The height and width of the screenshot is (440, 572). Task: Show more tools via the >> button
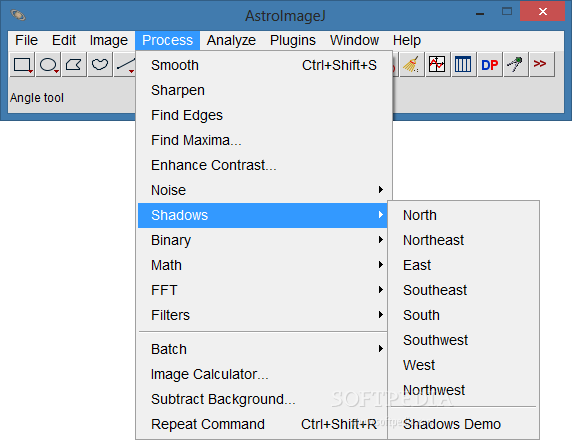click(541, 65)
